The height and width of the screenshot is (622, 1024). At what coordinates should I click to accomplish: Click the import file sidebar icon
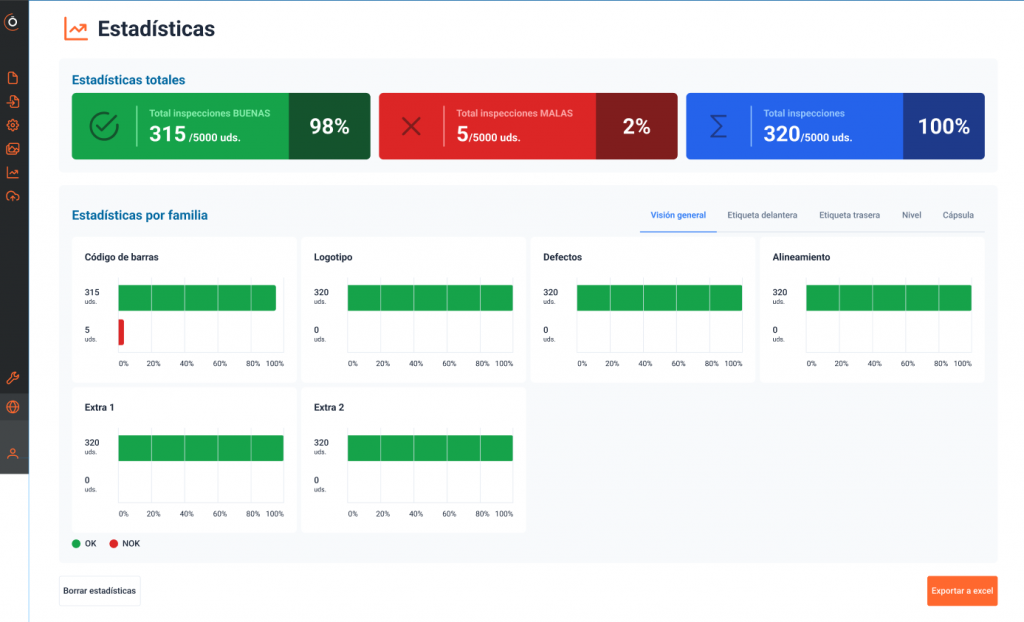tap(13, 102)
